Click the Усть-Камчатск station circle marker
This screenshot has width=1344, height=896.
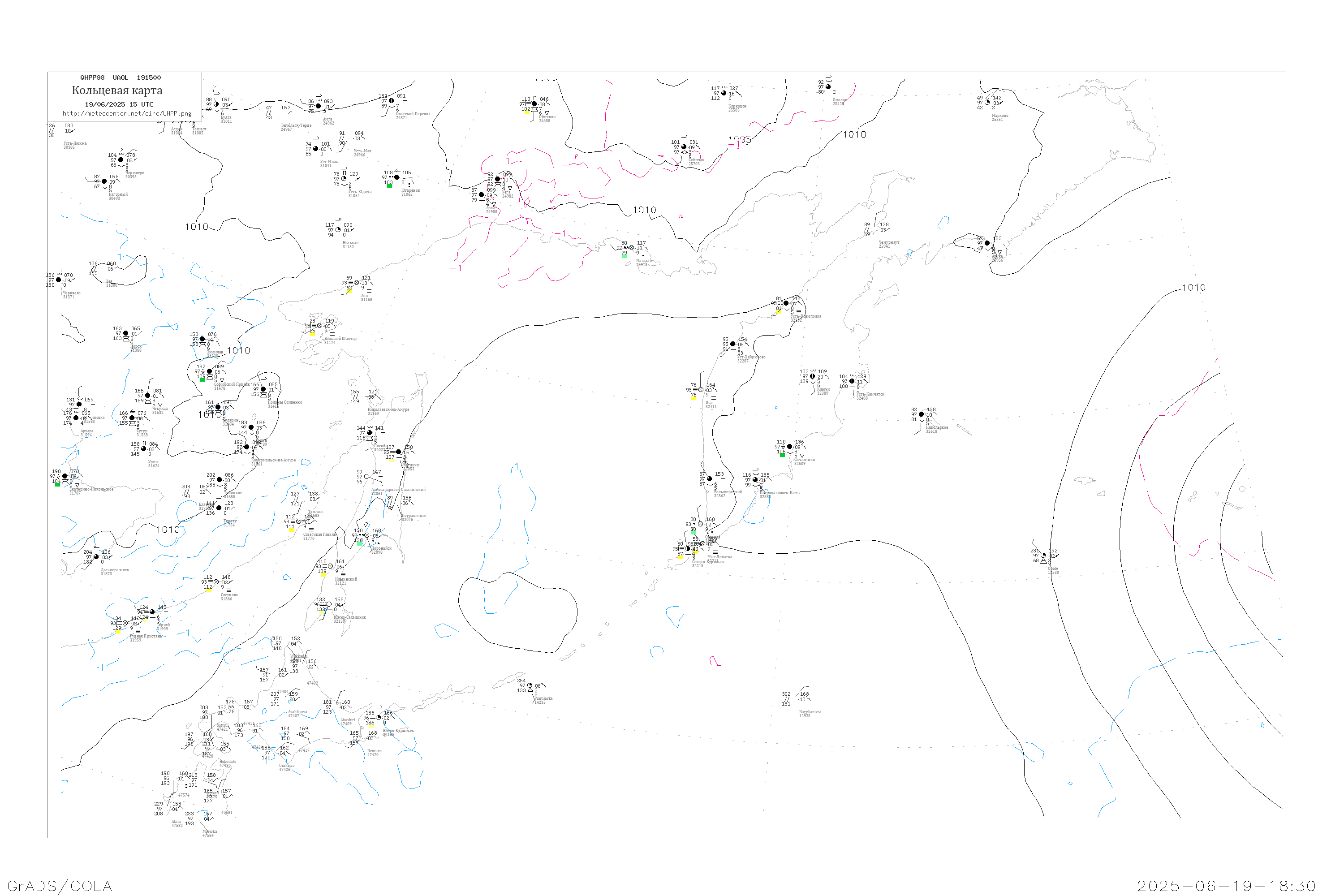point(852,381)
